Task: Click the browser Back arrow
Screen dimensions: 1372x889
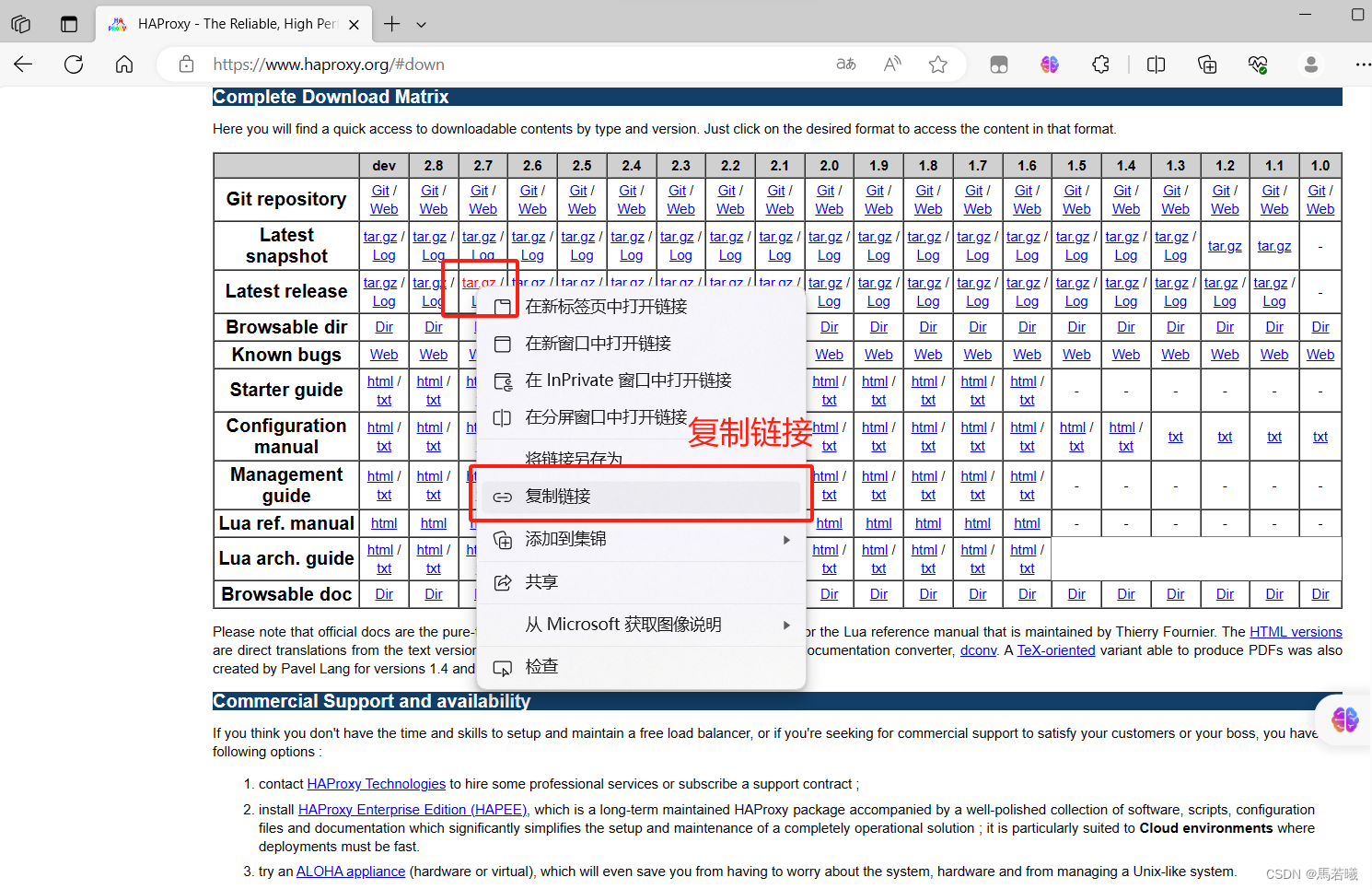Action: [x=23, y=64]
